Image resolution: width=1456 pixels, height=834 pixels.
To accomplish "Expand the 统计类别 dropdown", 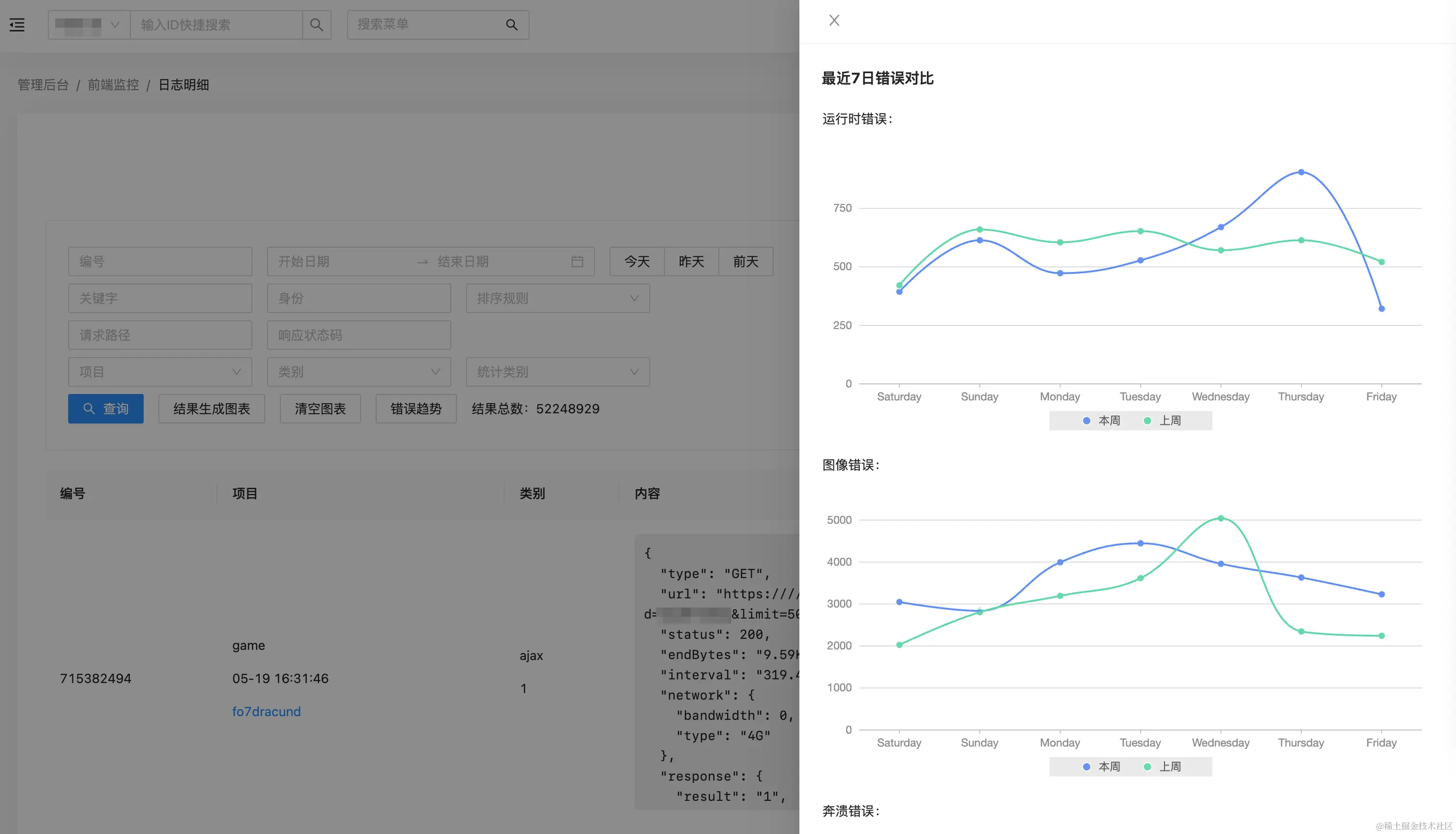I will (557, 372).
